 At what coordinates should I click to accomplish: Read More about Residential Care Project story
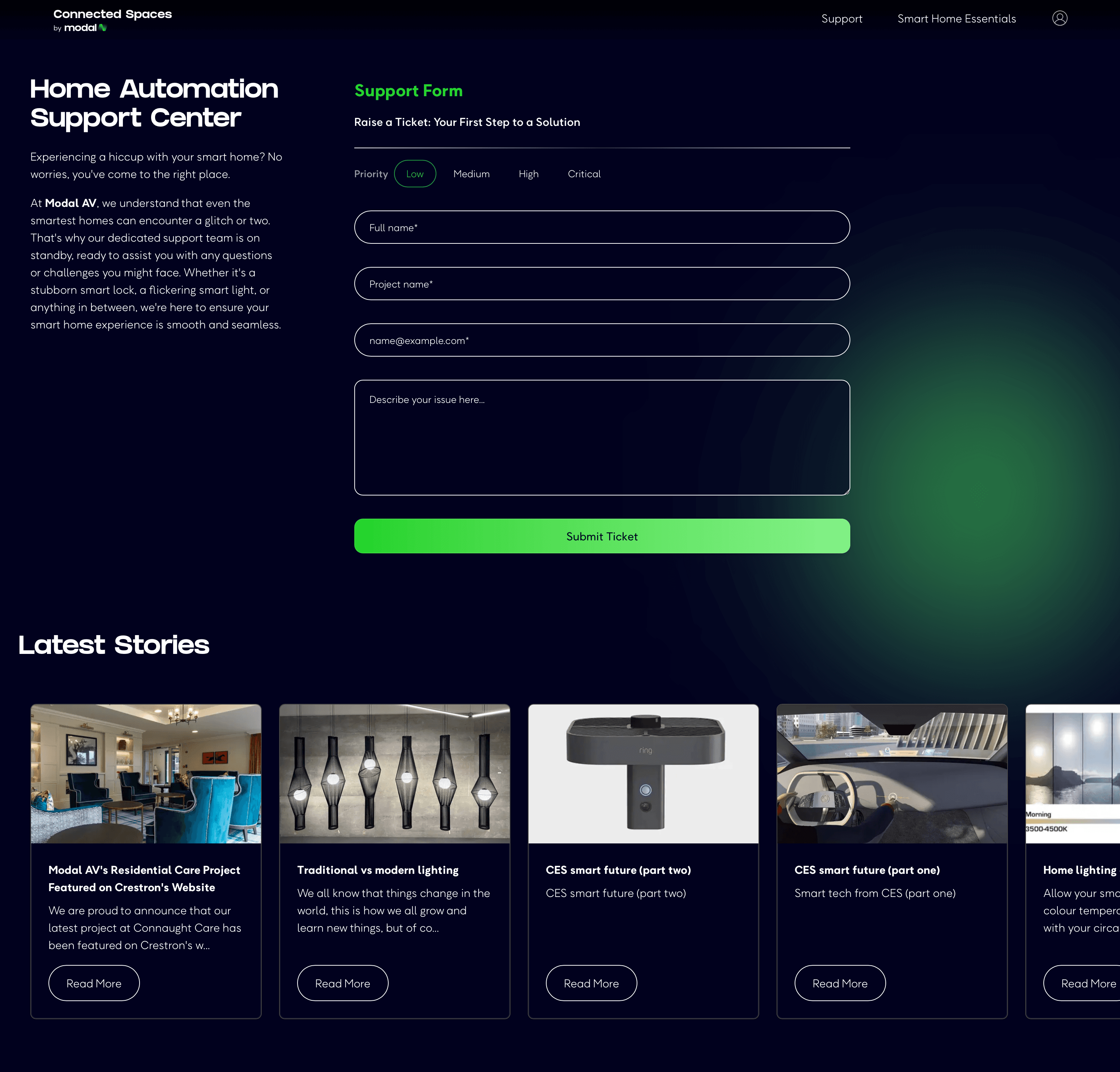tap(94, 983)
